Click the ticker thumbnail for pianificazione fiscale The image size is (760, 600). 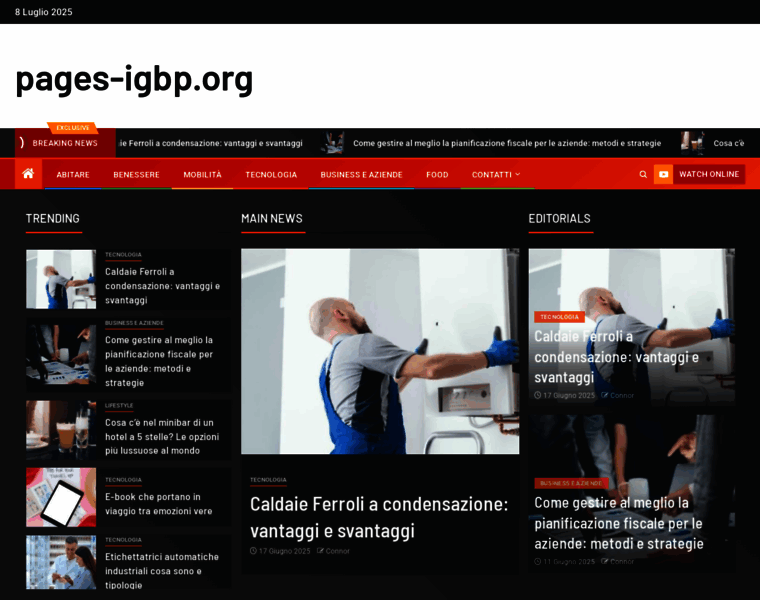pyautogui.click(x=333, y=142)
